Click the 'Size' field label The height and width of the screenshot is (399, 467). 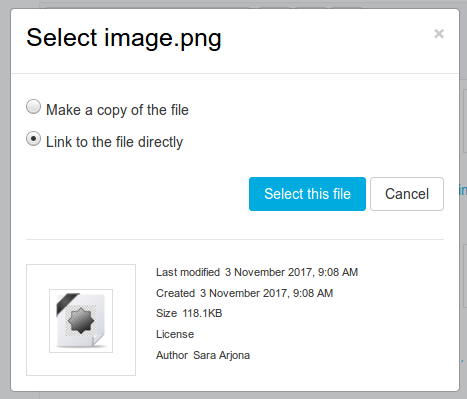coord(166,313)
